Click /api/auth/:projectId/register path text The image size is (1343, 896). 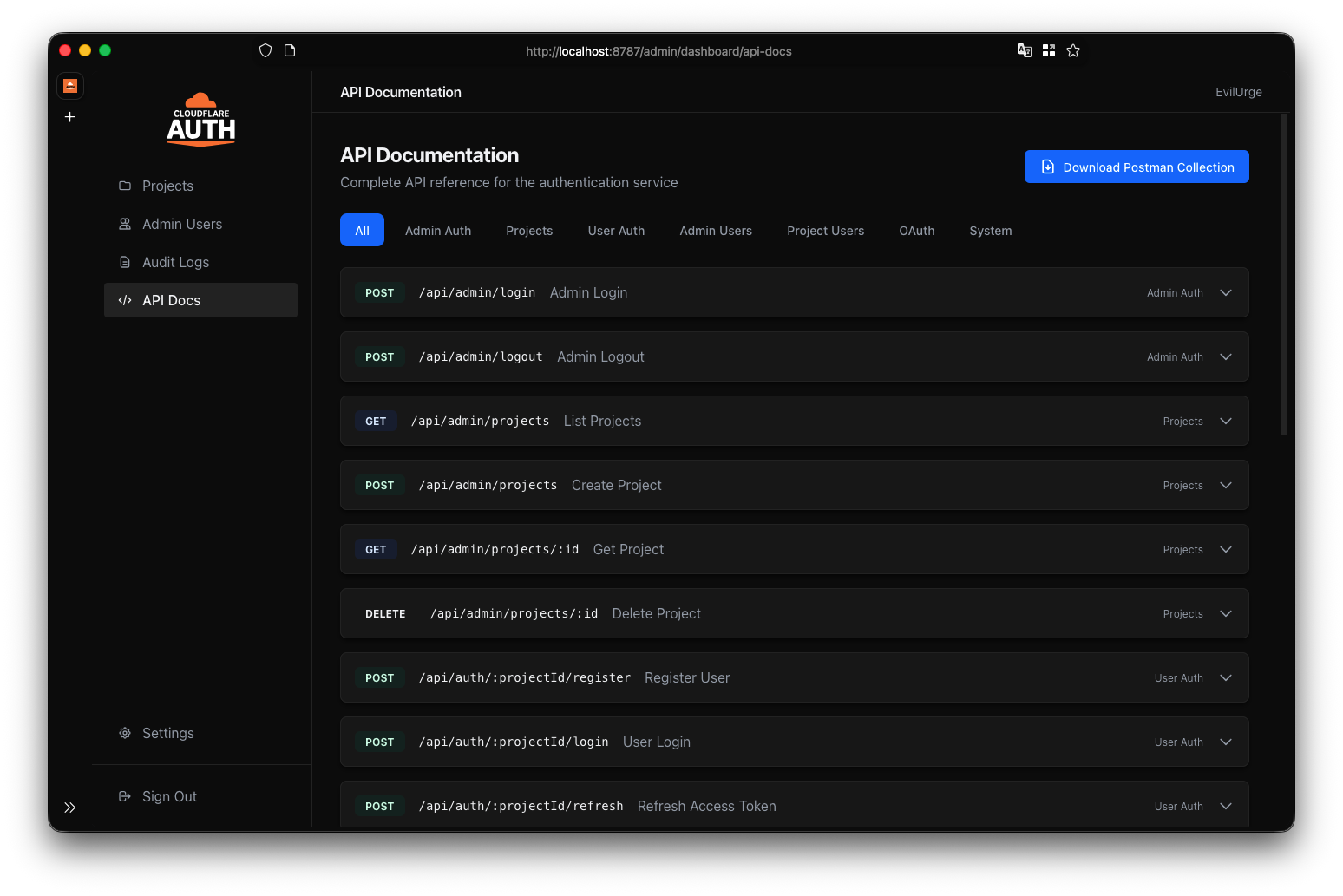524,677
